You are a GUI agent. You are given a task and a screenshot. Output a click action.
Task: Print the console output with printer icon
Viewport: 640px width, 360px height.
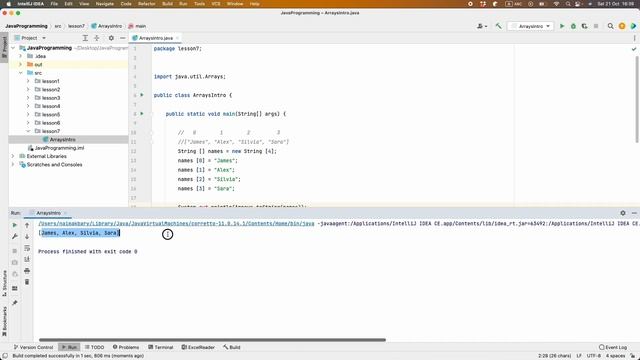27,271
